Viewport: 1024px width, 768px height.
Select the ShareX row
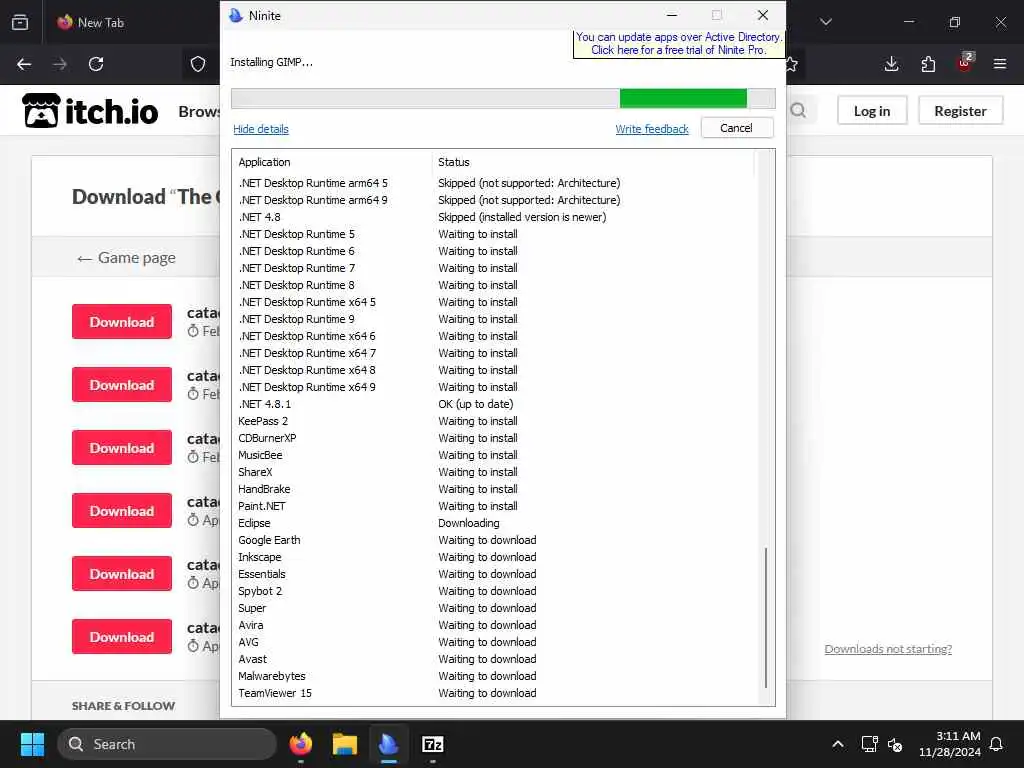(496, 472)
